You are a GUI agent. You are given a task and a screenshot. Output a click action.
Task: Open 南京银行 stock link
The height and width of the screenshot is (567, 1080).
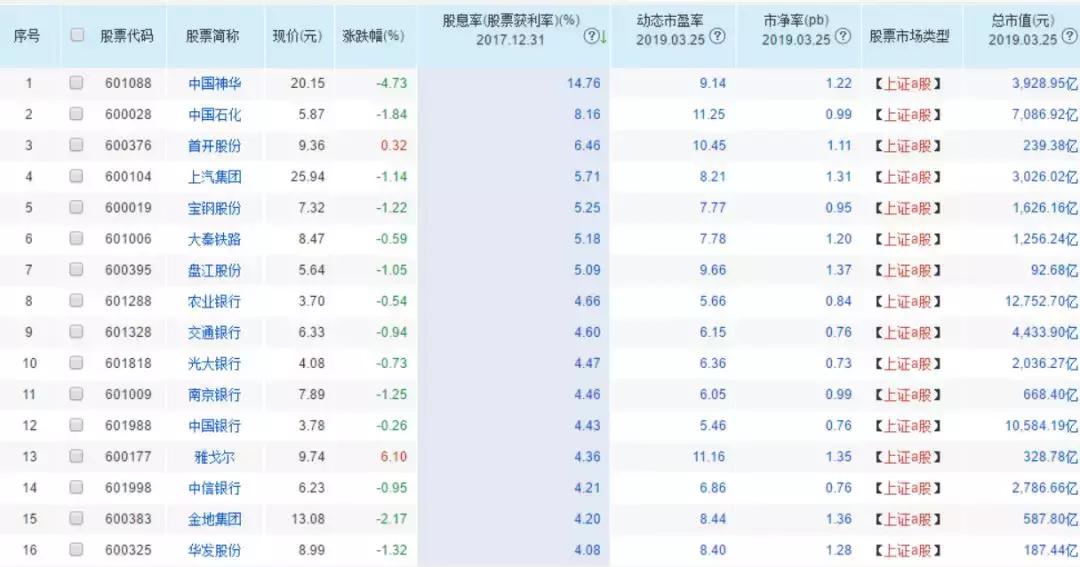214,395
